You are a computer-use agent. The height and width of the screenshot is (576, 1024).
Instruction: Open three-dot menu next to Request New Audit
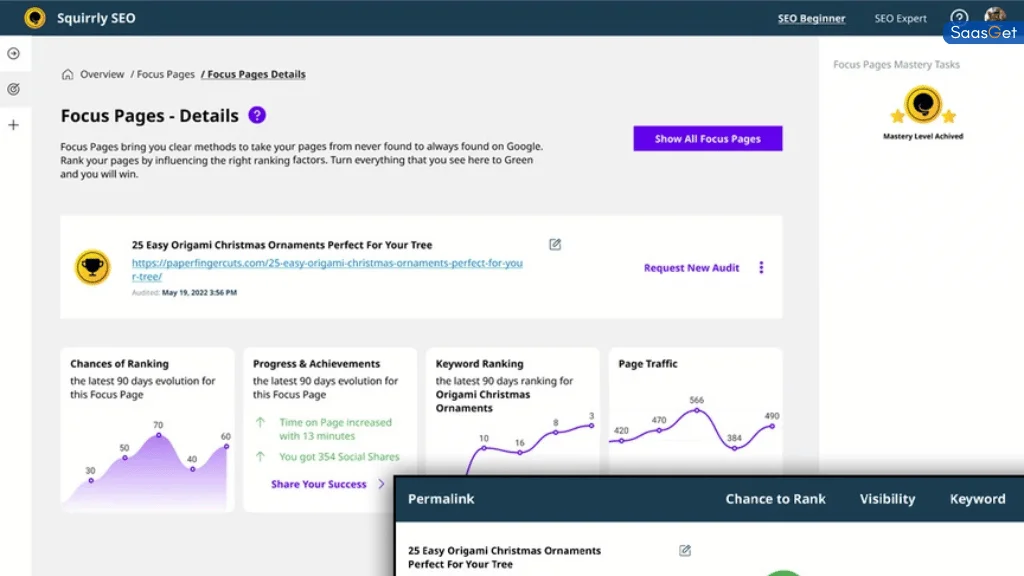761,268
